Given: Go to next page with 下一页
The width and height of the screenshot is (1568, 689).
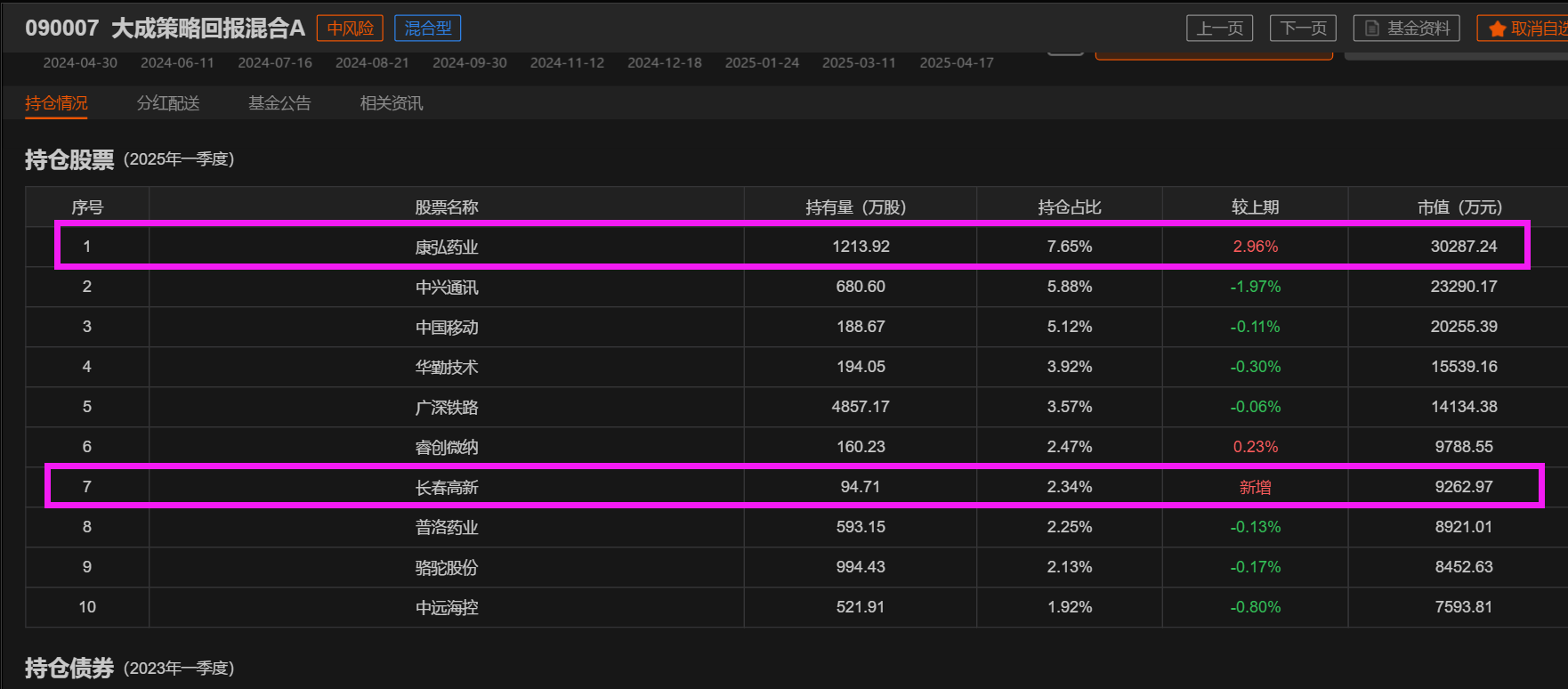Looking at the screenshot, I should coord(1303,28).
